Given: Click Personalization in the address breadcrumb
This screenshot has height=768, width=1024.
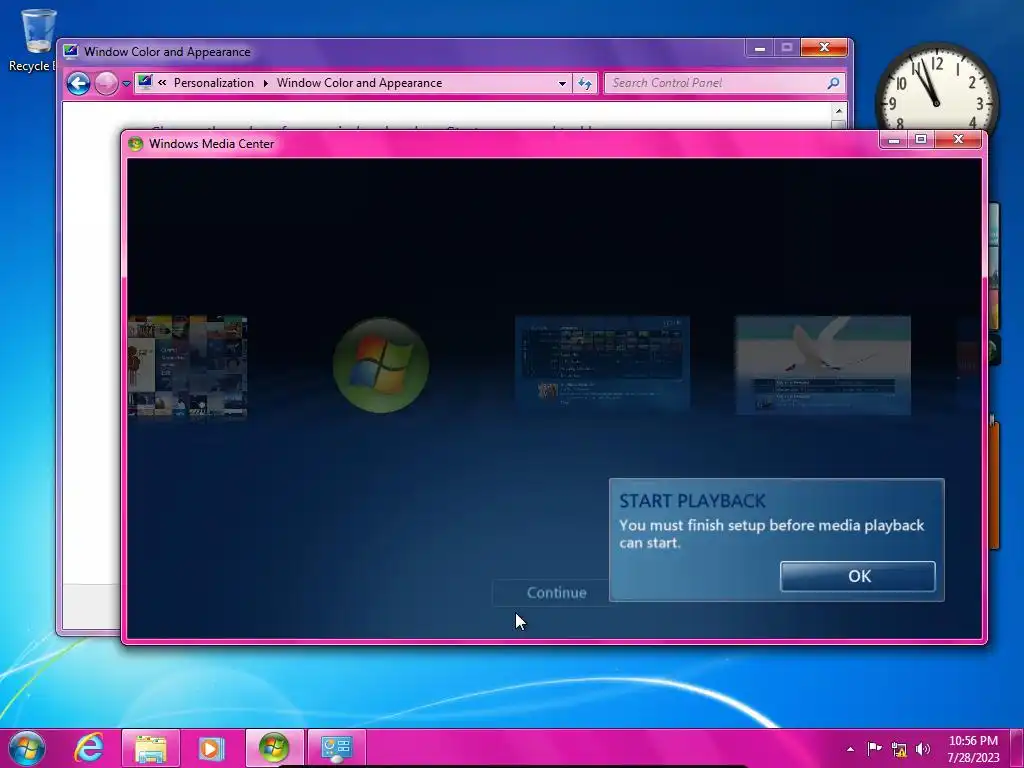Looking at the screenshot, I should coord(214,83).
